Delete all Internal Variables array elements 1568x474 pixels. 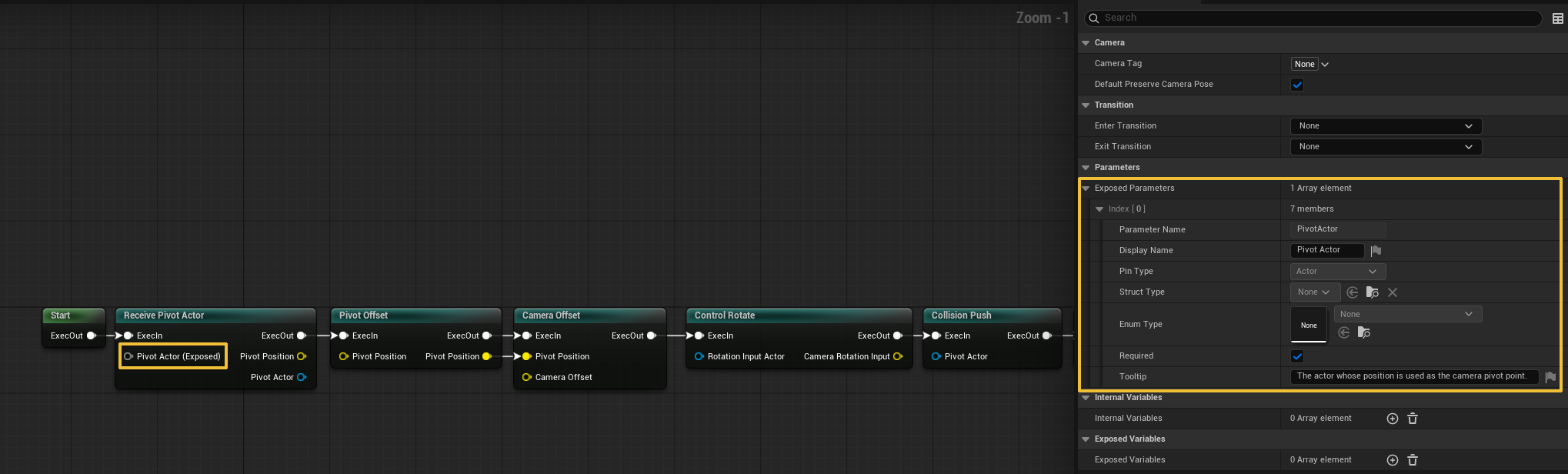[x=1413, y=419]
